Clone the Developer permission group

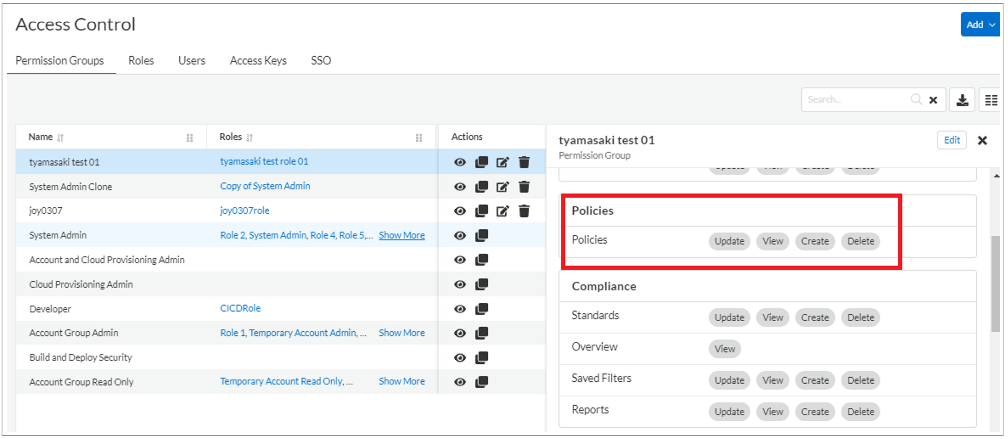click(x=481, y=309)
